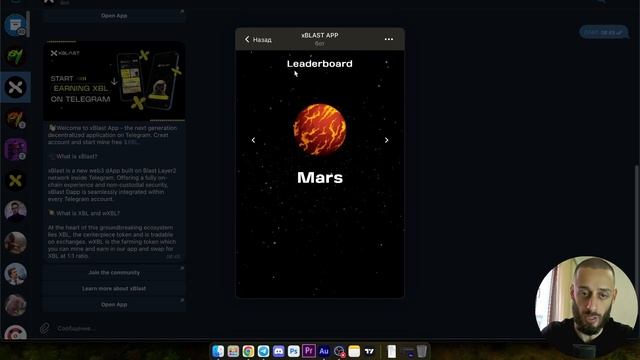The width and height of the screenshot is (640, 360).
Task: Open the blue folder chat icon in sidebar
Action: 15,25
